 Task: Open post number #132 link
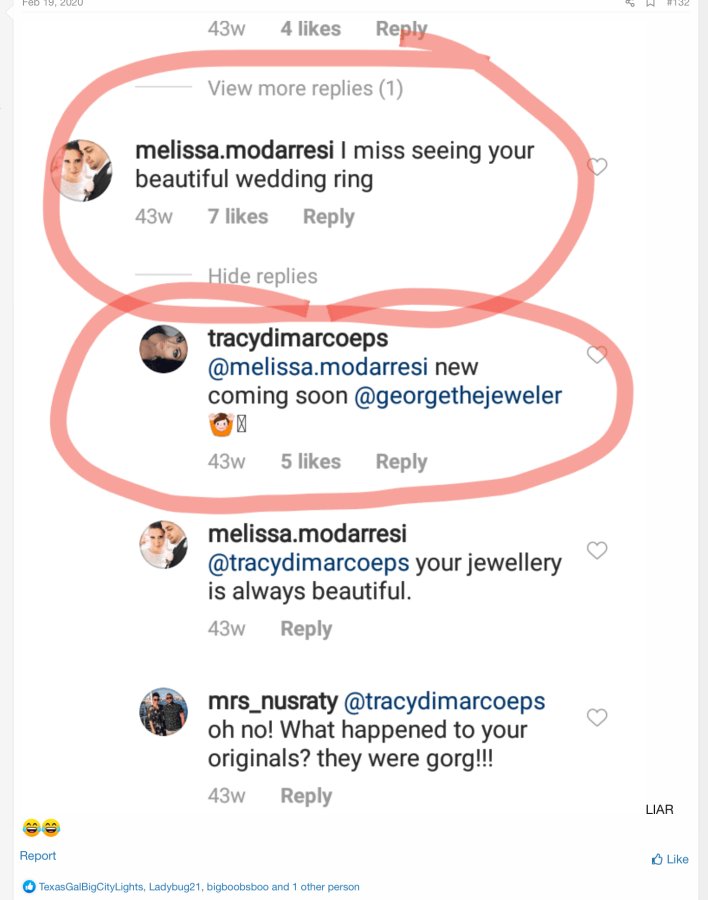pyautogui.click(x=678, y=3)
